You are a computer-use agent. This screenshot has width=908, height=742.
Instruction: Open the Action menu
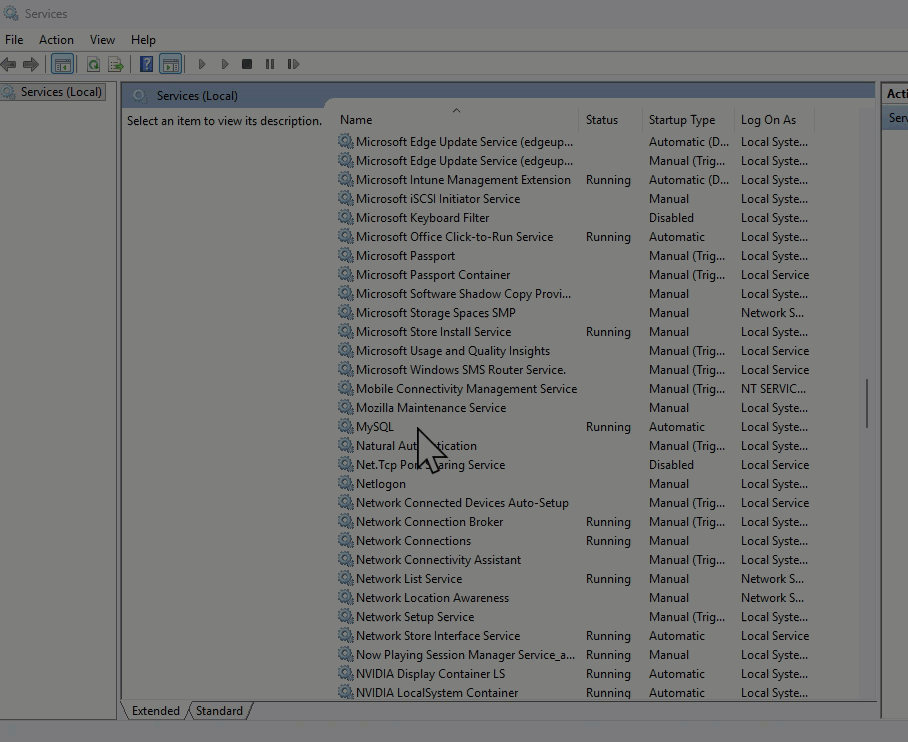(x=56, y=40)
